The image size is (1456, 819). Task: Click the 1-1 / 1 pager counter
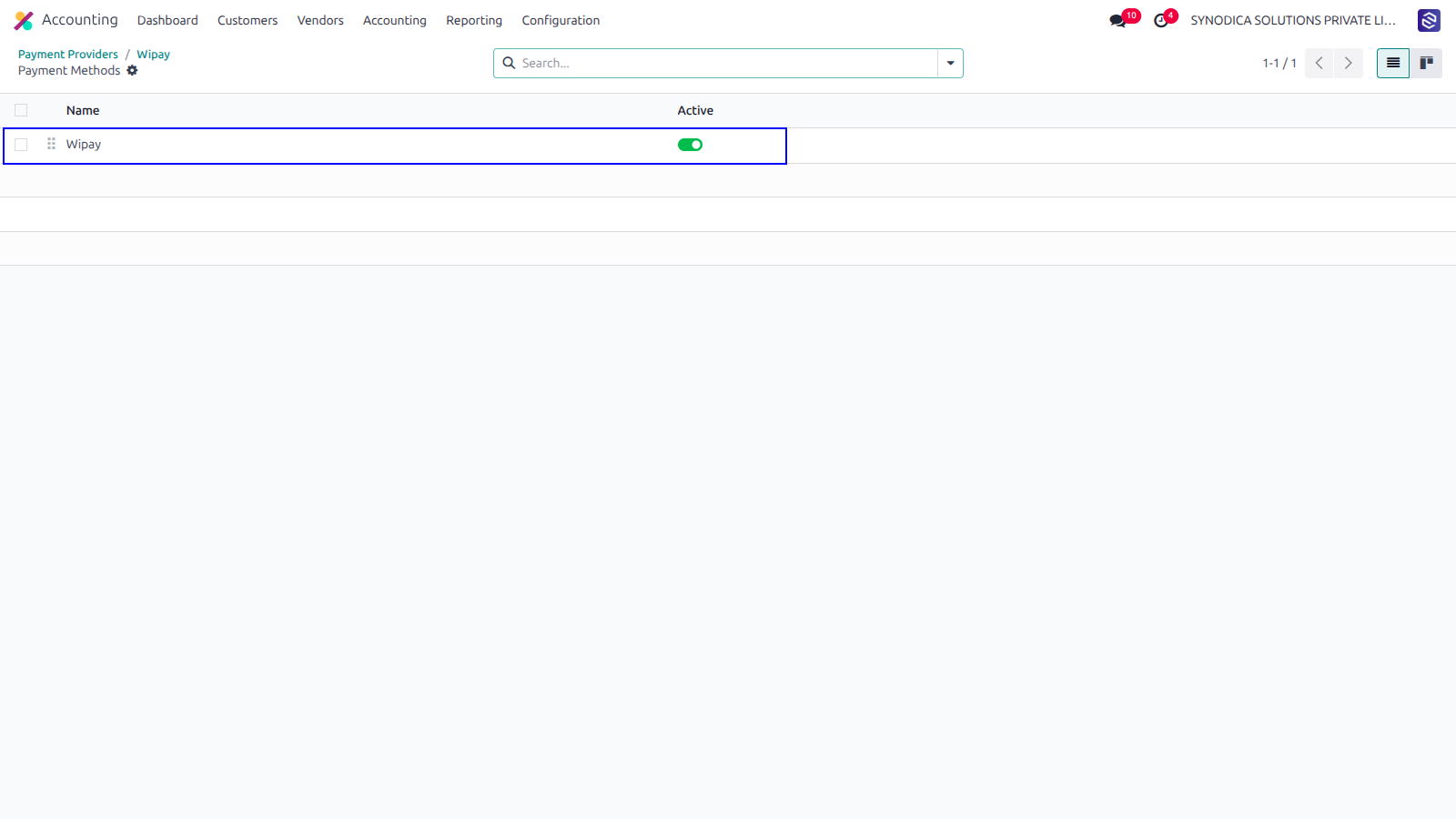(1279, 63)
